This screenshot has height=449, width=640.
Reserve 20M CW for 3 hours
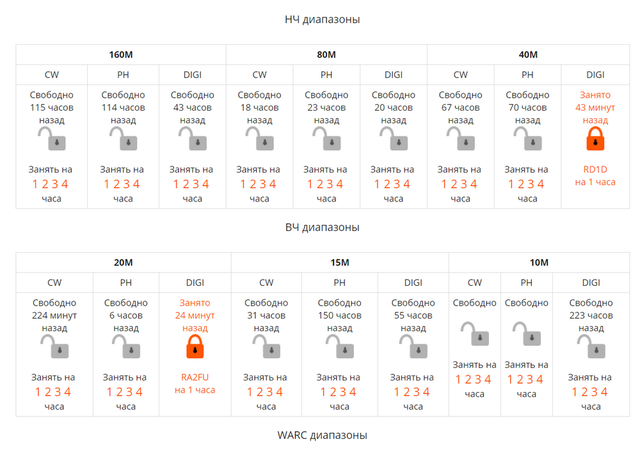[59, 392]
